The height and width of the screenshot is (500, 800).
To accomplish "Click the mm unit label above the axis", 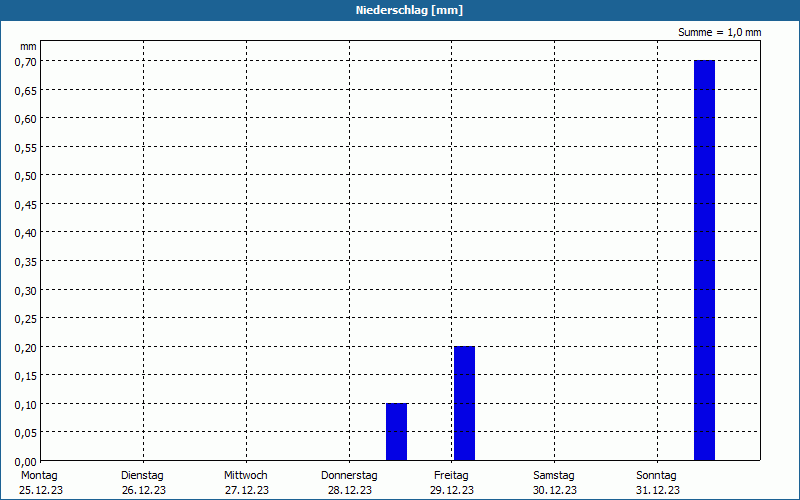I will coord(28,47).
